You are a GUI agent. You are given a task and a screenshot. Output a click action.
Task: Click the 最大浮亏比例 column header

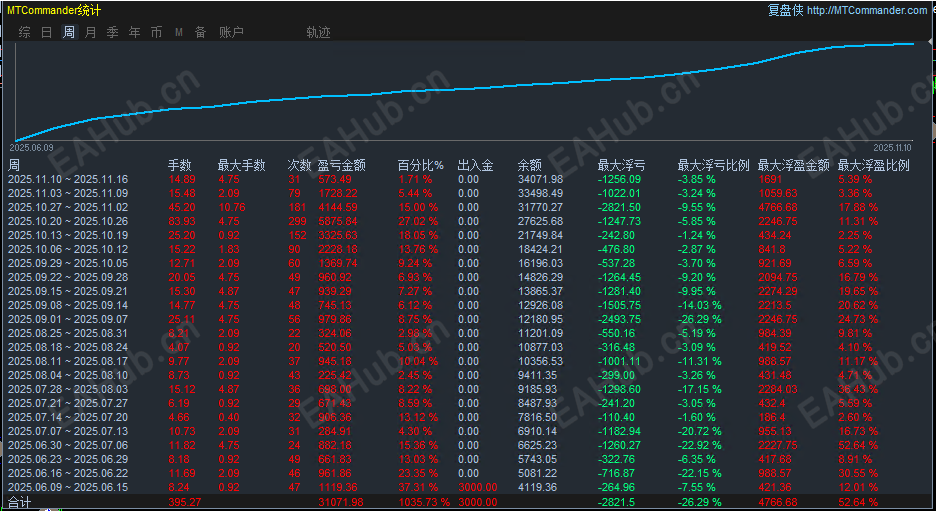pyautogui.click(x=713, y=165)
